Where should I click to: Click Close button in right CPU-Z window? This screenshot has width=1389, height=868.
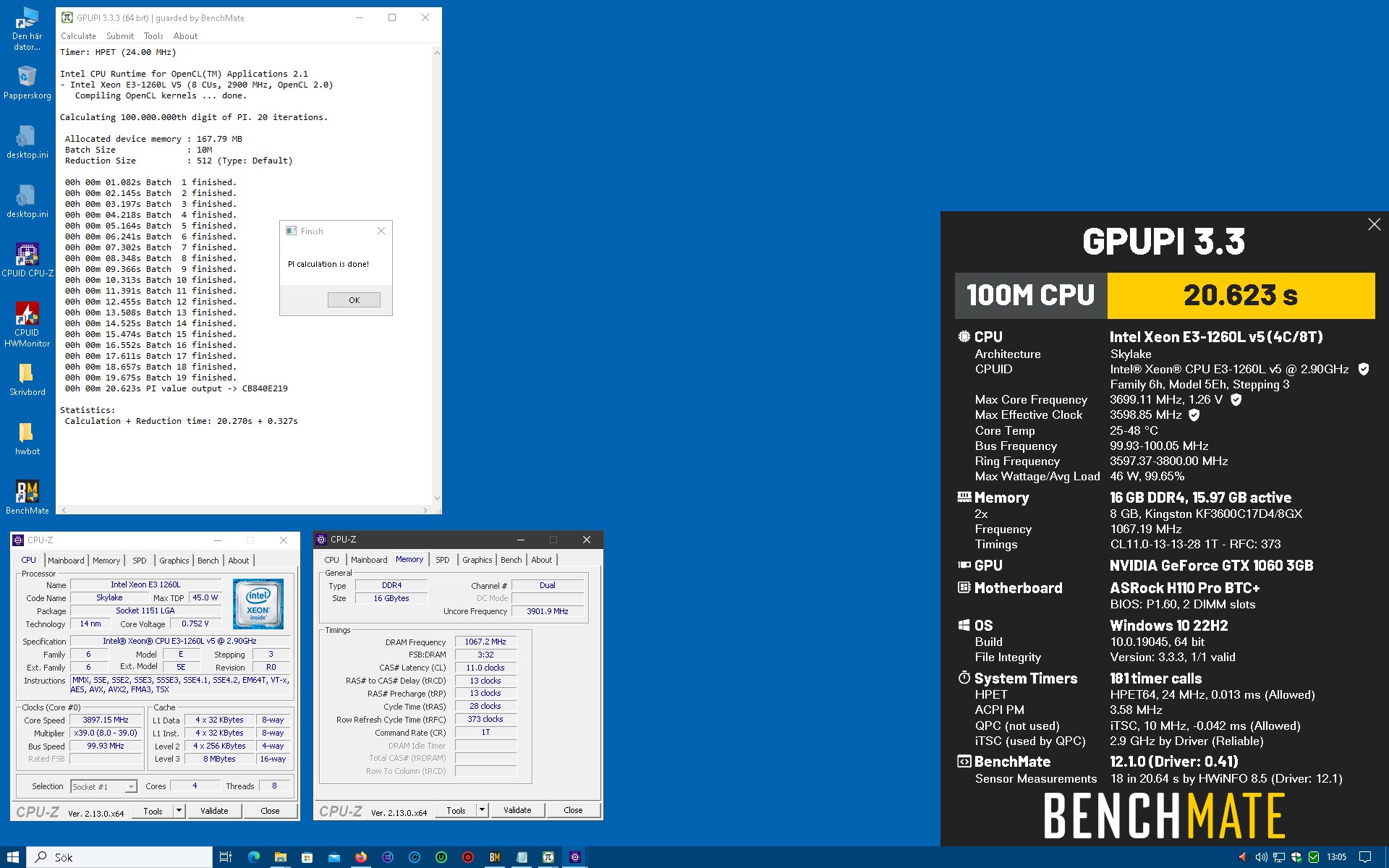(573, 810)
